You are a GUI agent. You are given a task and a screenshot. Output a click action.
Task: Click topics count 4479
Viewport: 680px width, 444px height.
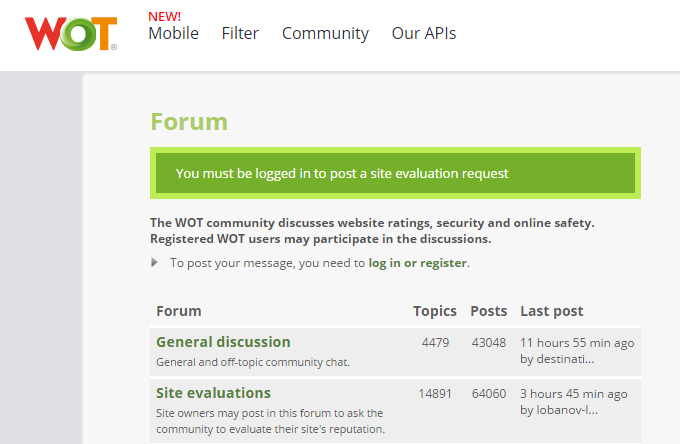pyautogui.click(x=435, y=343)
